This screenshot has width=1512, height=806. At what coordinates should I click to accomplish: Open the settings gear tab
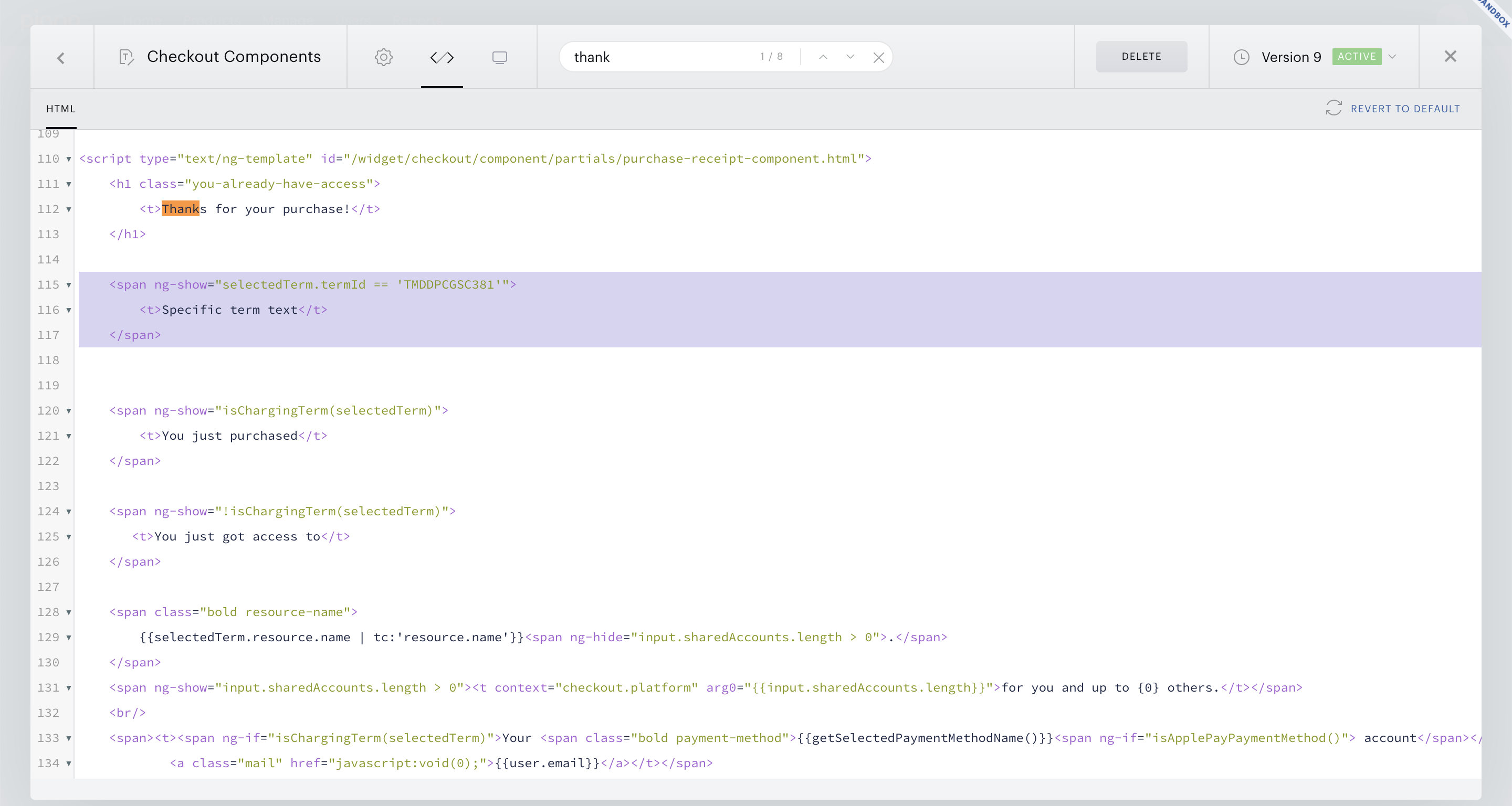pos(383,57)
